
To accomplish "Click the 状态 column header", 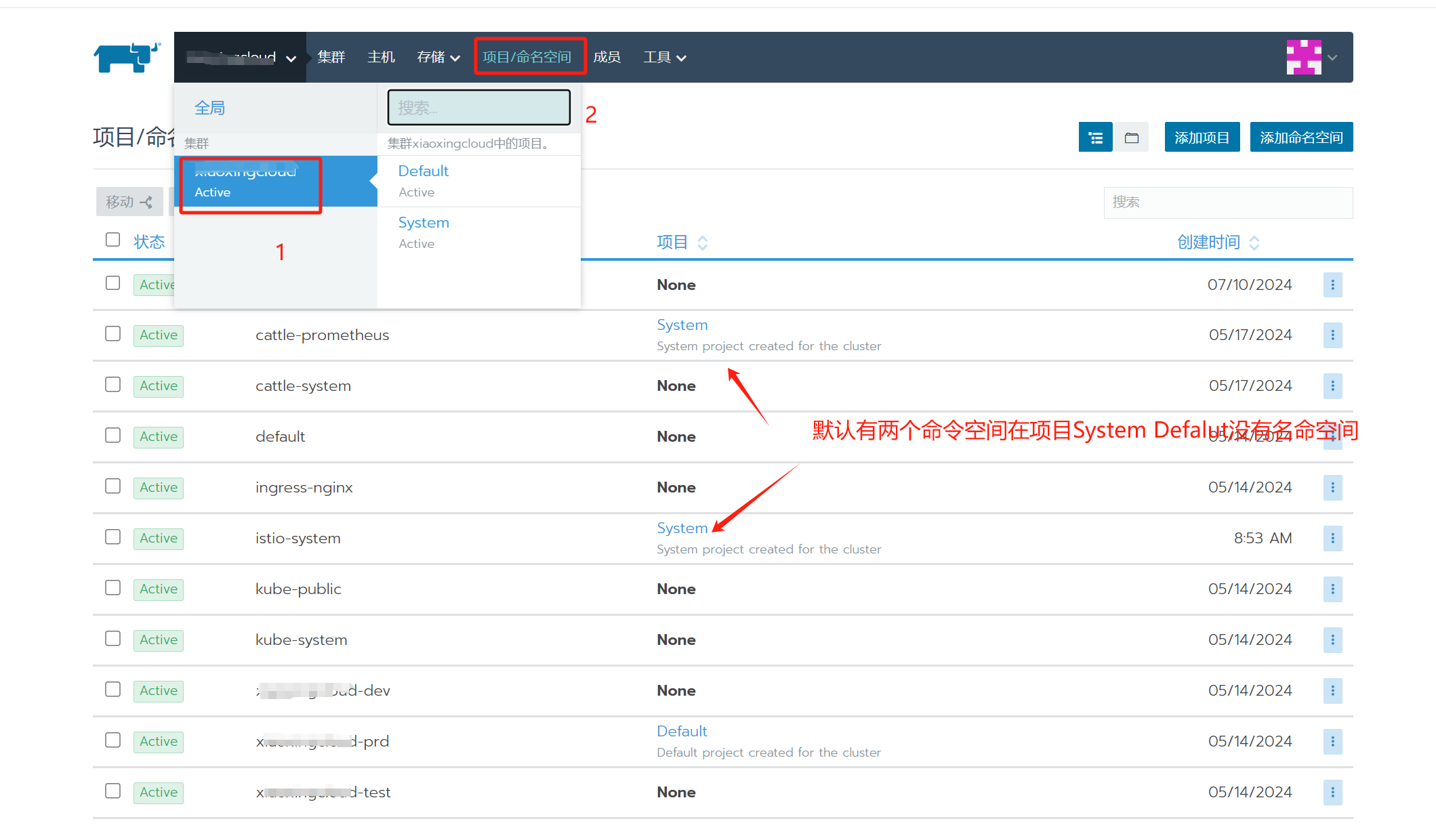I will coord(149,243).
